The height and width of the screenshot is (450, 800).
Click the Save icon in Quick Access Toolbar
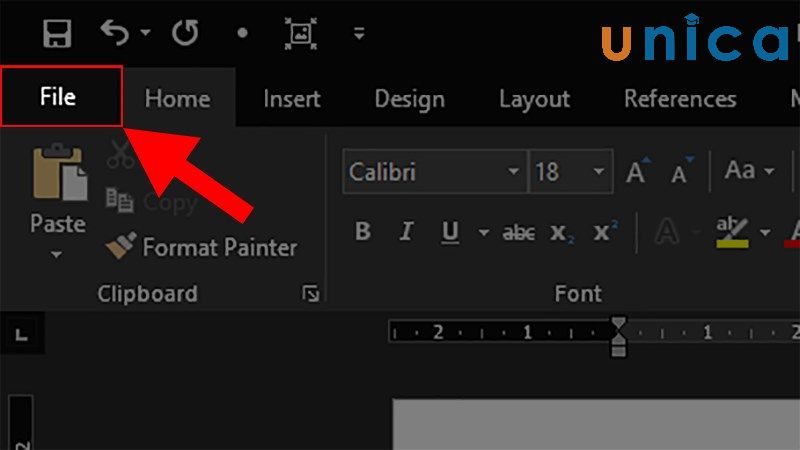point(58,34)
